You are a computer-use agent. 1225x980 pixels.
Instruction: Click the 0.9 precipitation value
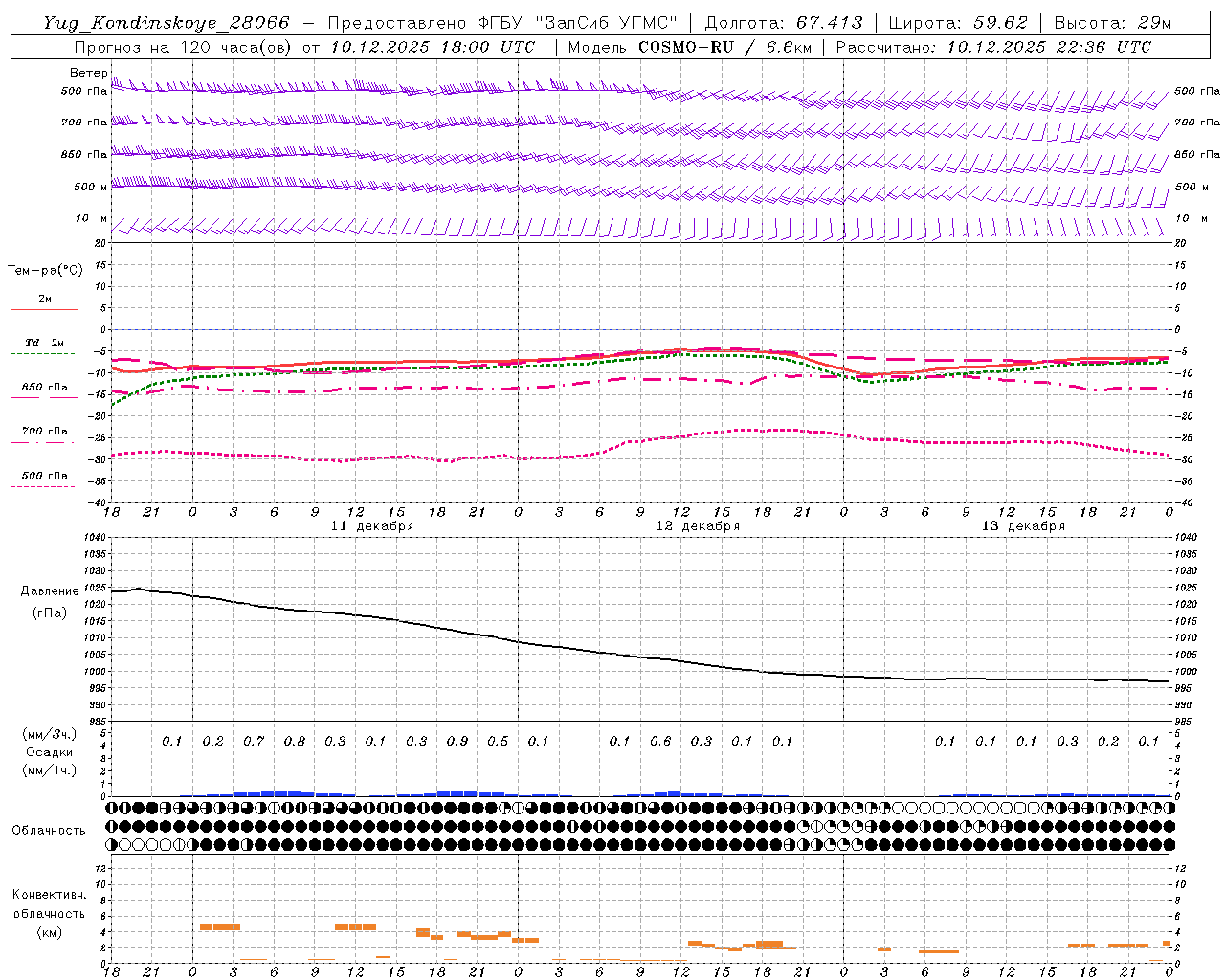coord(457,742)
